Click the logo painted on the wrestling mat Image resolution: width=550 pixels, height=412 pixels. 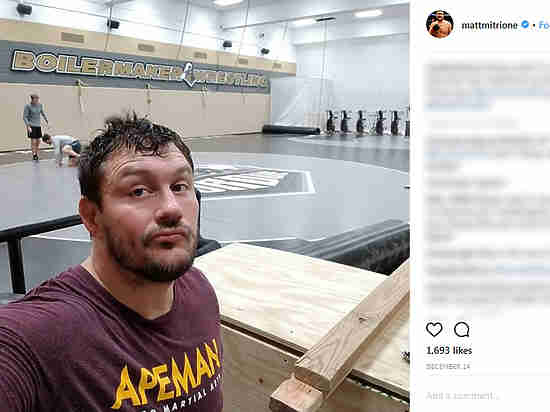pyautogui.click(x=254, y=181)
